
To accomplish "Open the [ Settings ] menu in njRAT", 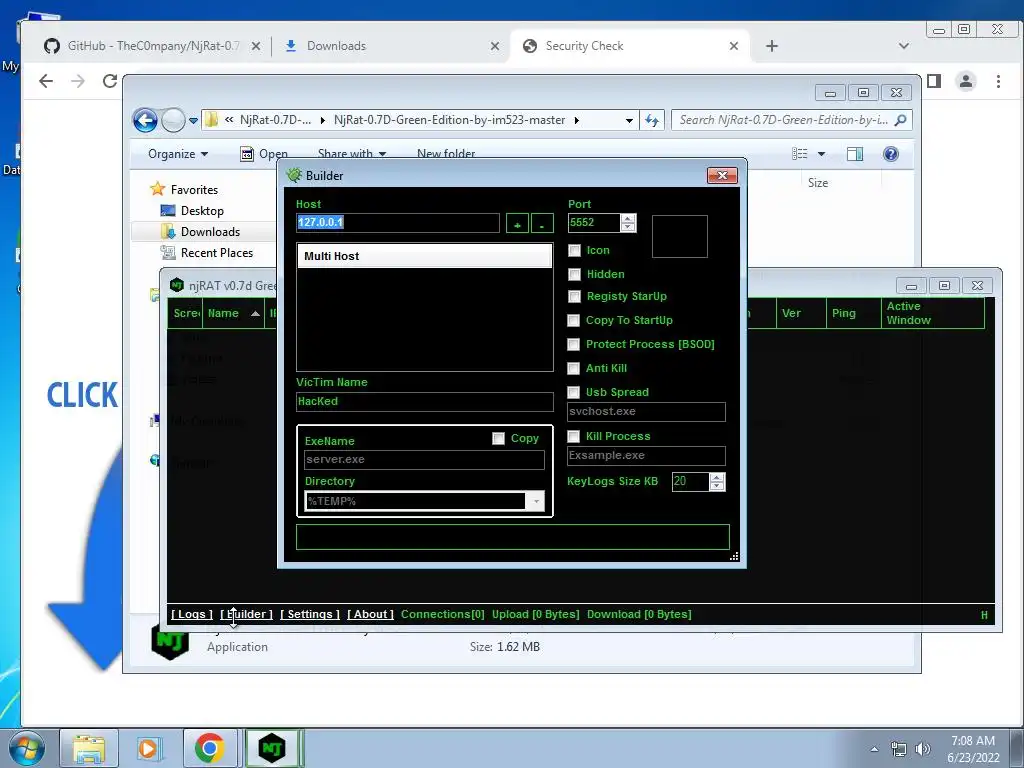I will point(310,614).
